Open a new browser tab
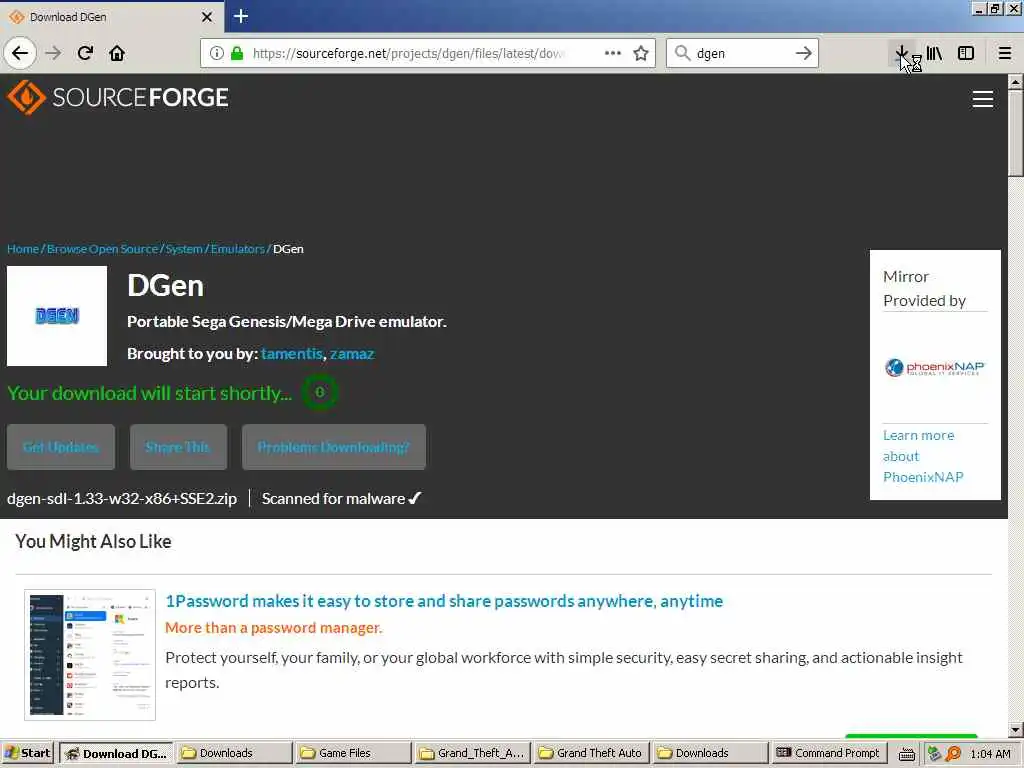The height and width of the screenshot is (768, 1024). click(x=240, y=16)
